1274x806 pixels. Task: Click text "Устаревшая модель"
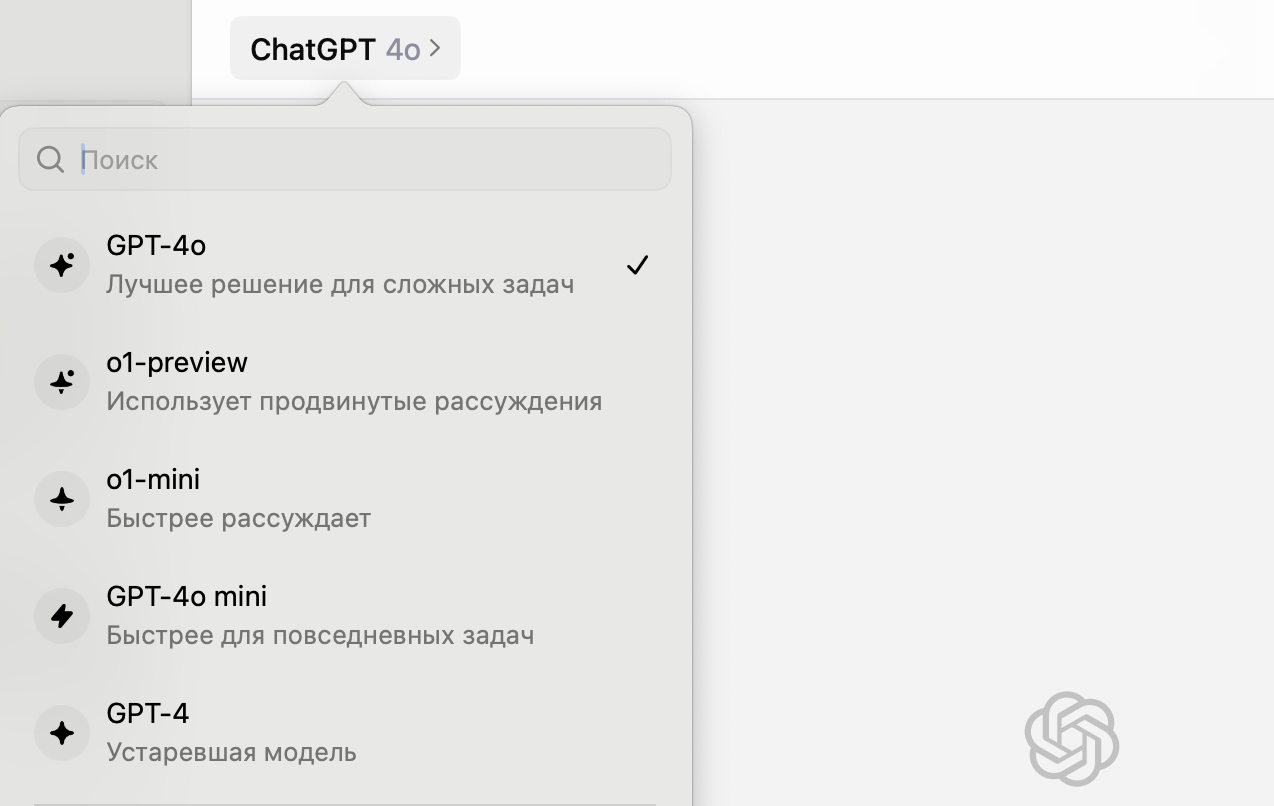coord(231,752)
